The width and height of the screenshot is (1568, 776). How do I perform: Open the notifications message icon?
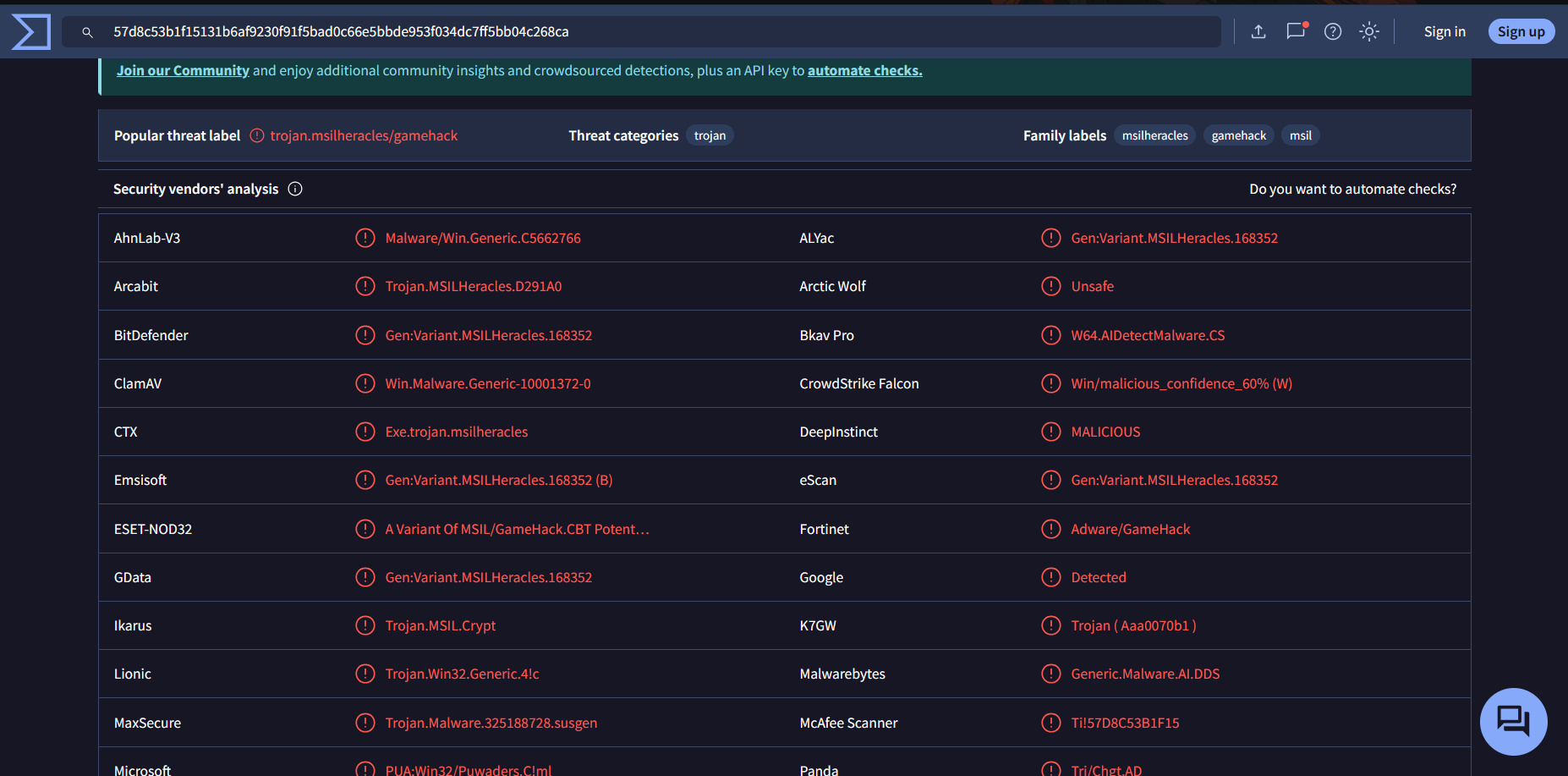pyautogui.click(x=1296, y=31)
